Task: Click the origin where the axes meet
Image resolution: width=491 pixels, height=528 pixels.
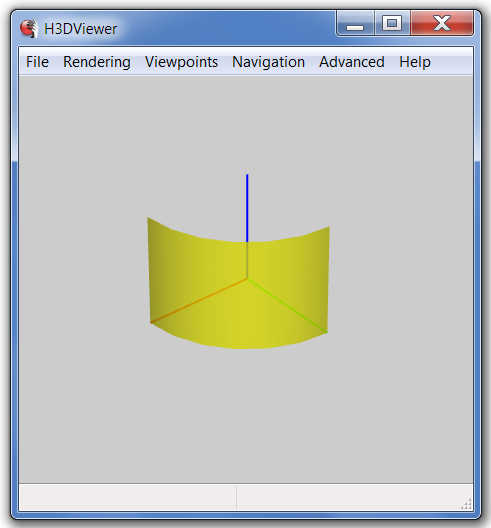Action: [x=247, y=278]
